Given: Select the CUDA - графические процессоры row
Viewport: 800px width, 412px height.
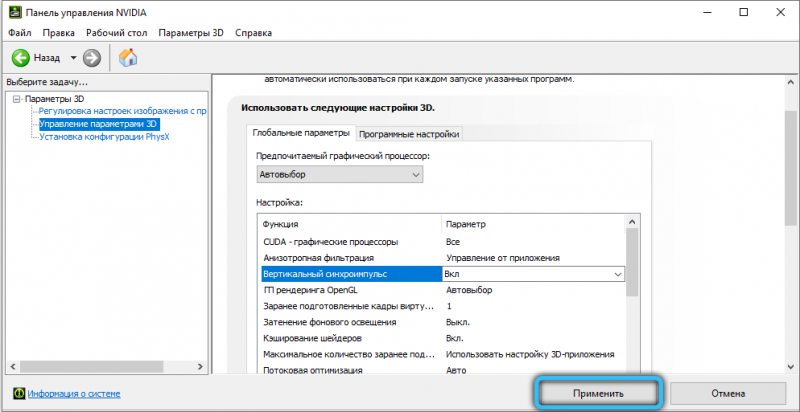Looking at the screenshot, I should tap(443, 242).
